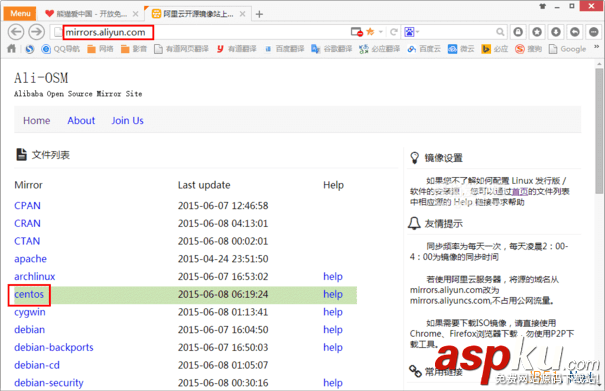This screenshot has width=605, height=391.
Task: Close the Aliyun mirror site tab
Action: (x=242, y=14)
